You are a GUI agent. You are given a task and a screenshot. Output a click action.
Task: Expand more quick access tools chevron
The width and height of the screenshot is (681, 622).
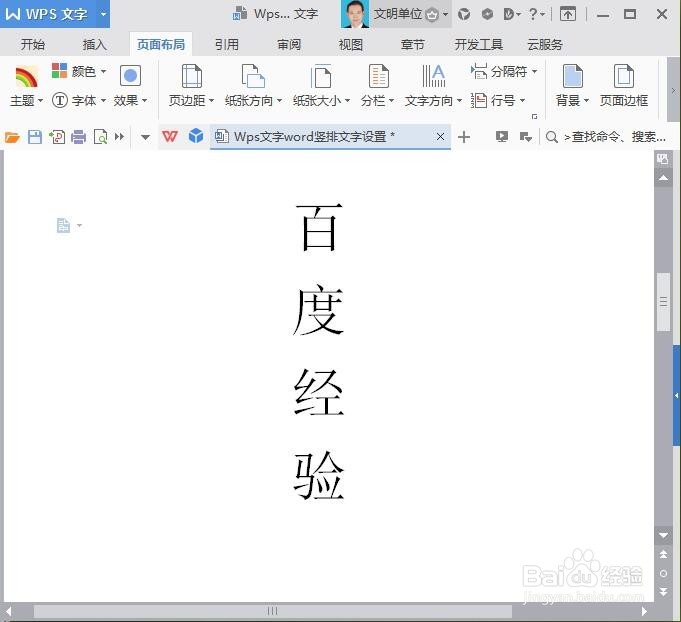click(x=119, y=137)
